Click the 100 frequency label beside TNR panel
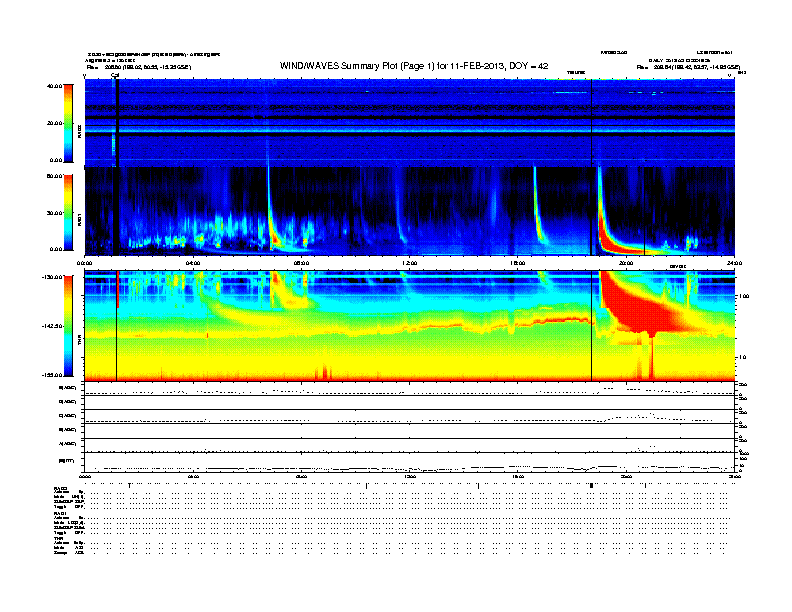Screen dimensions: 792x612 click(743, 296)
